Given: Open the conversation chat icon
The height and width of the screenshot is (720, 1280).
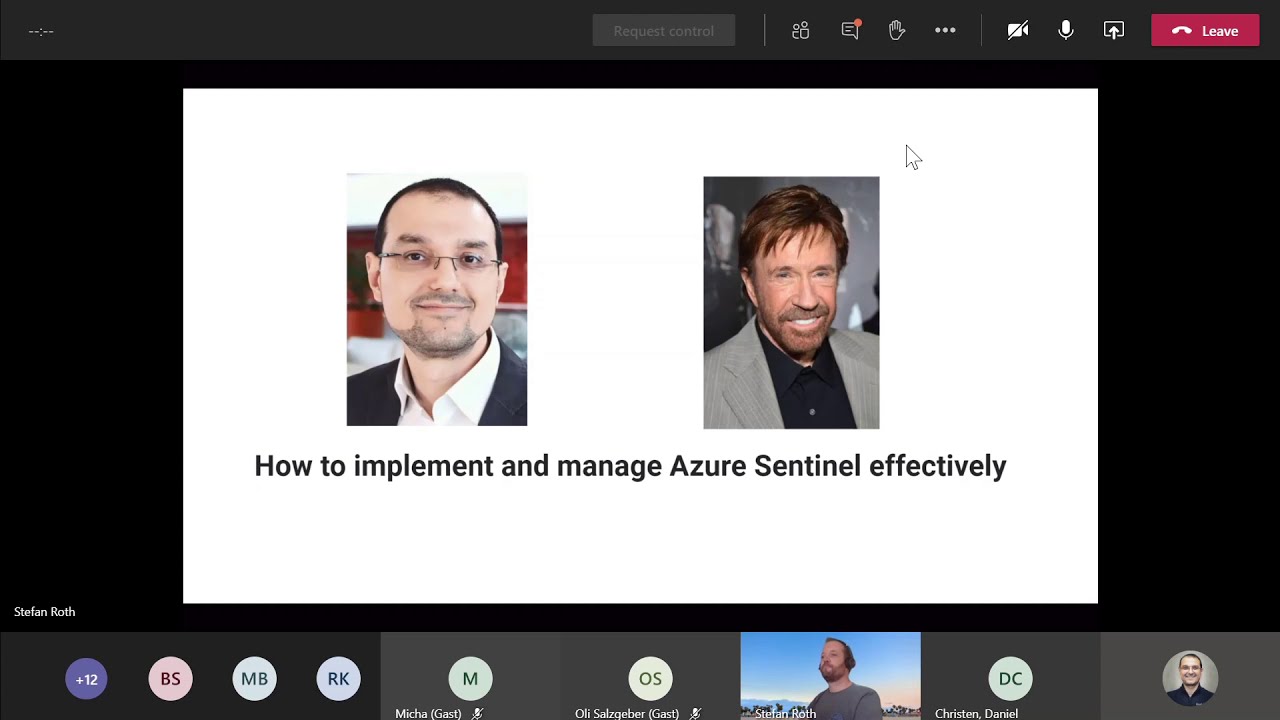Looking at the screenshot, I should coord(850,31).
